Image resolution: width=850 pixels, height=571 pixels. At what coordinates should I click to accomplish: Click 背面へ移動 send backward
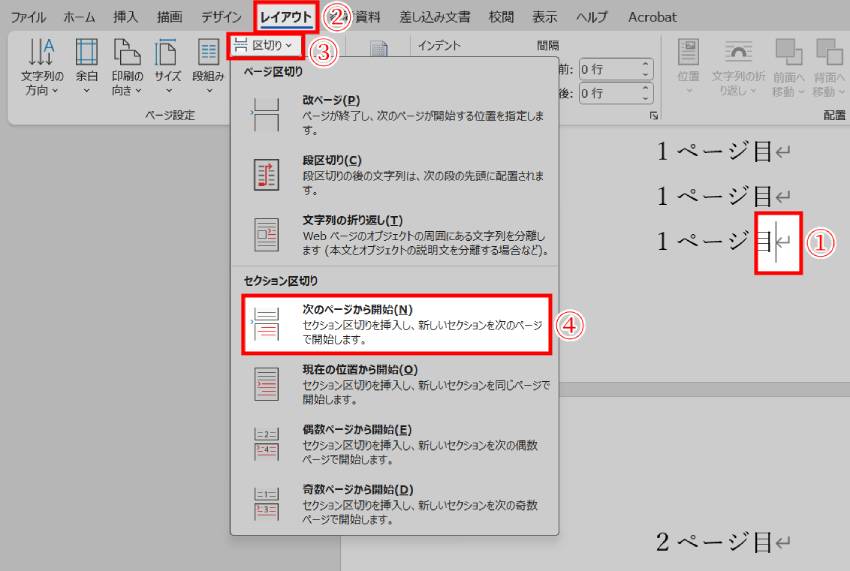829,67
